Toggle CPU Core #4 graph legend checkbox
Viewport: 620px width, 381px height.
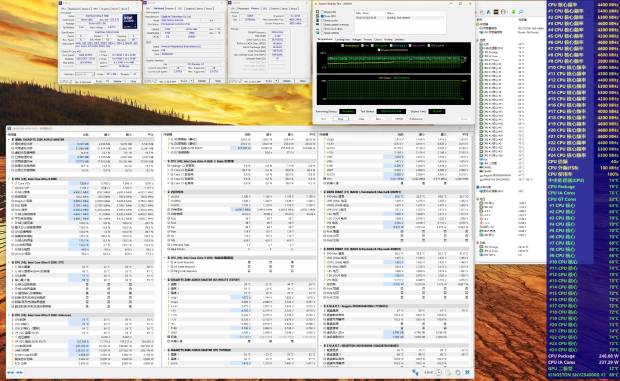click(x=429, y=45)
